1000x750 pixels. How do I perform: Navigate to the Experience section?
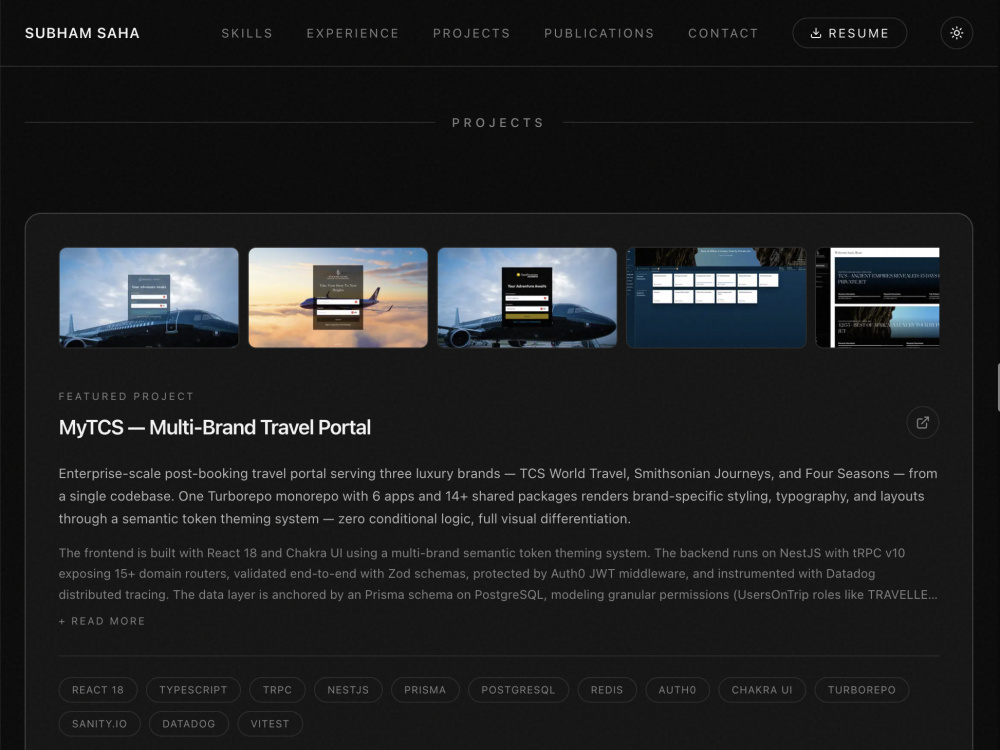pos(353,33)
